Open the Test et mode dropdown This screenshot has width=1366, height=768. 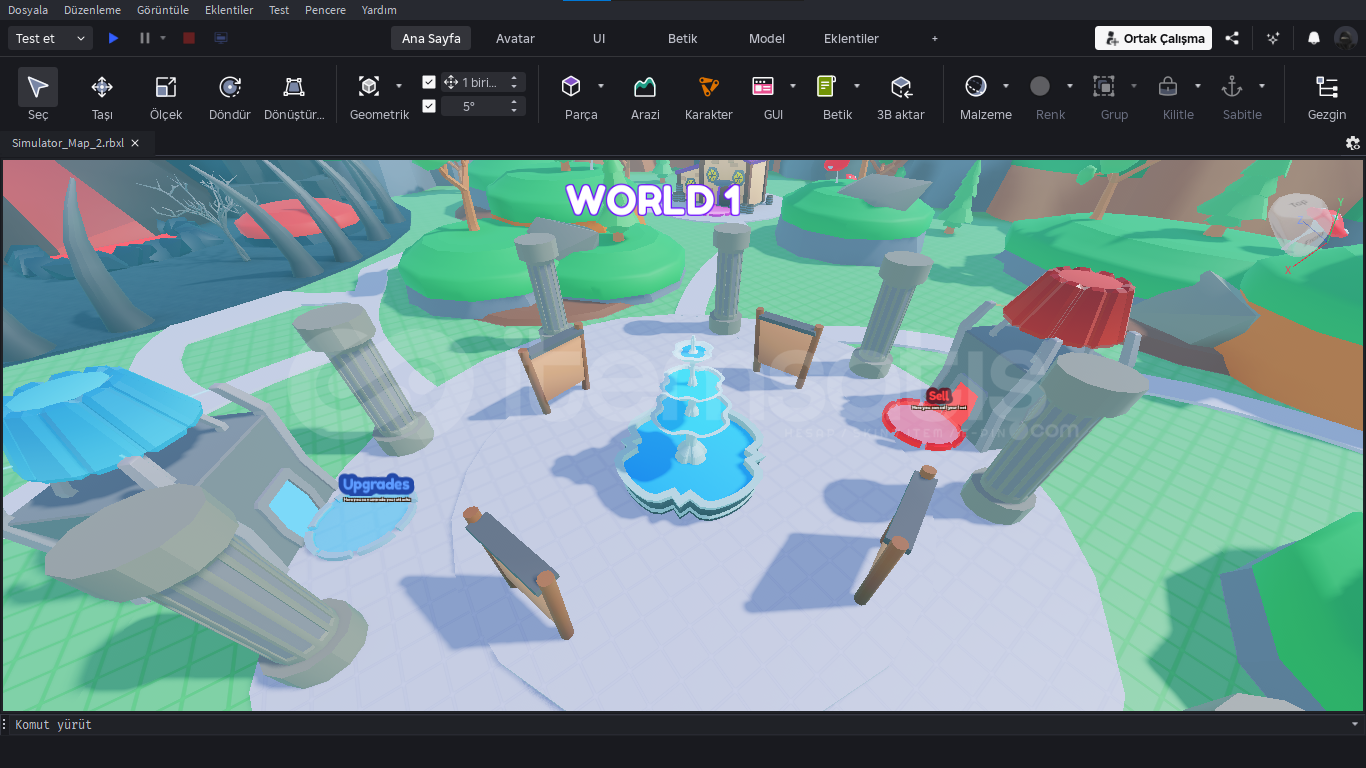(51, 38)
